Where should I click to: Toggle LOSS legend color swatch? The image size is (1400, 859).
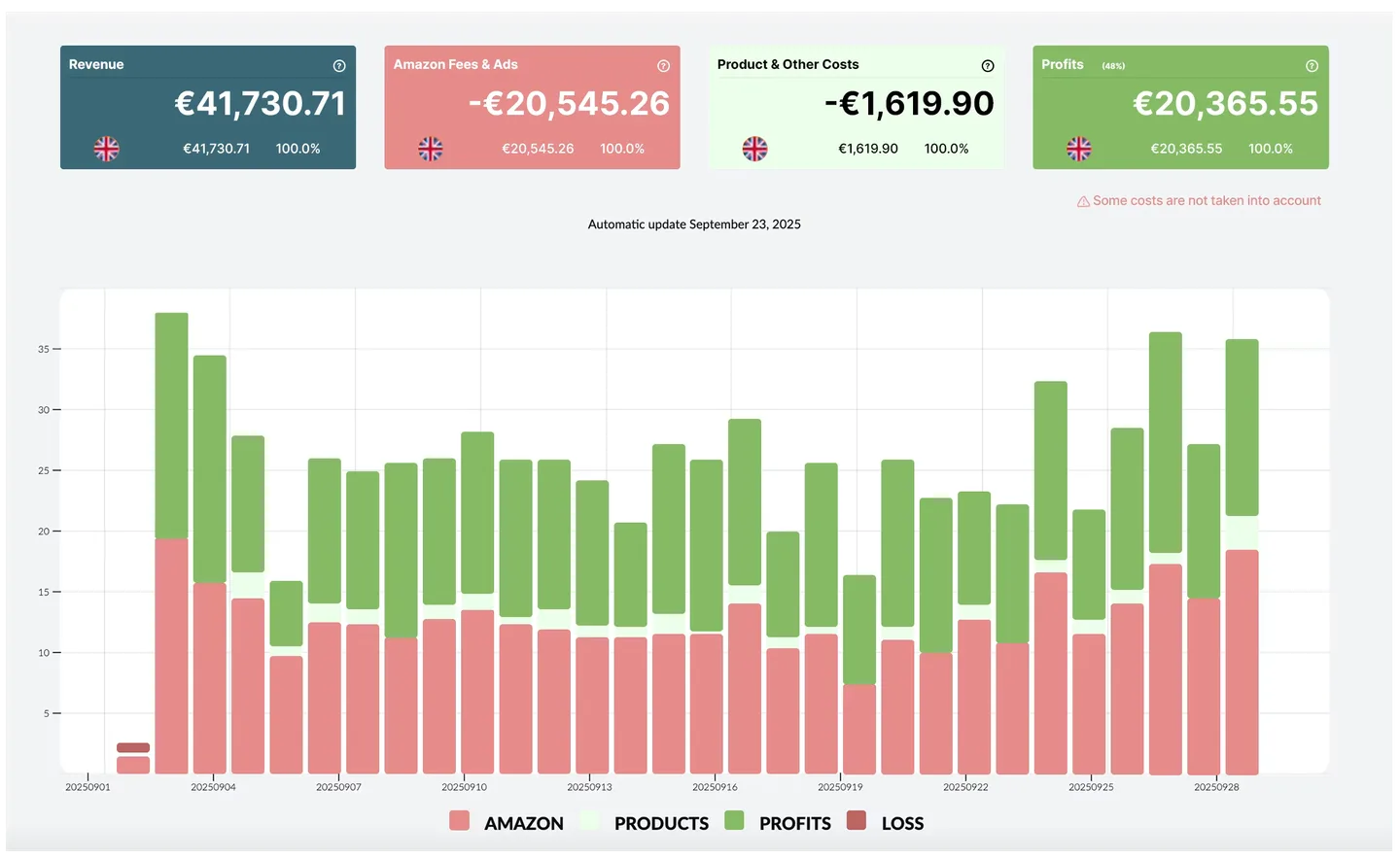tap(857, 821)
